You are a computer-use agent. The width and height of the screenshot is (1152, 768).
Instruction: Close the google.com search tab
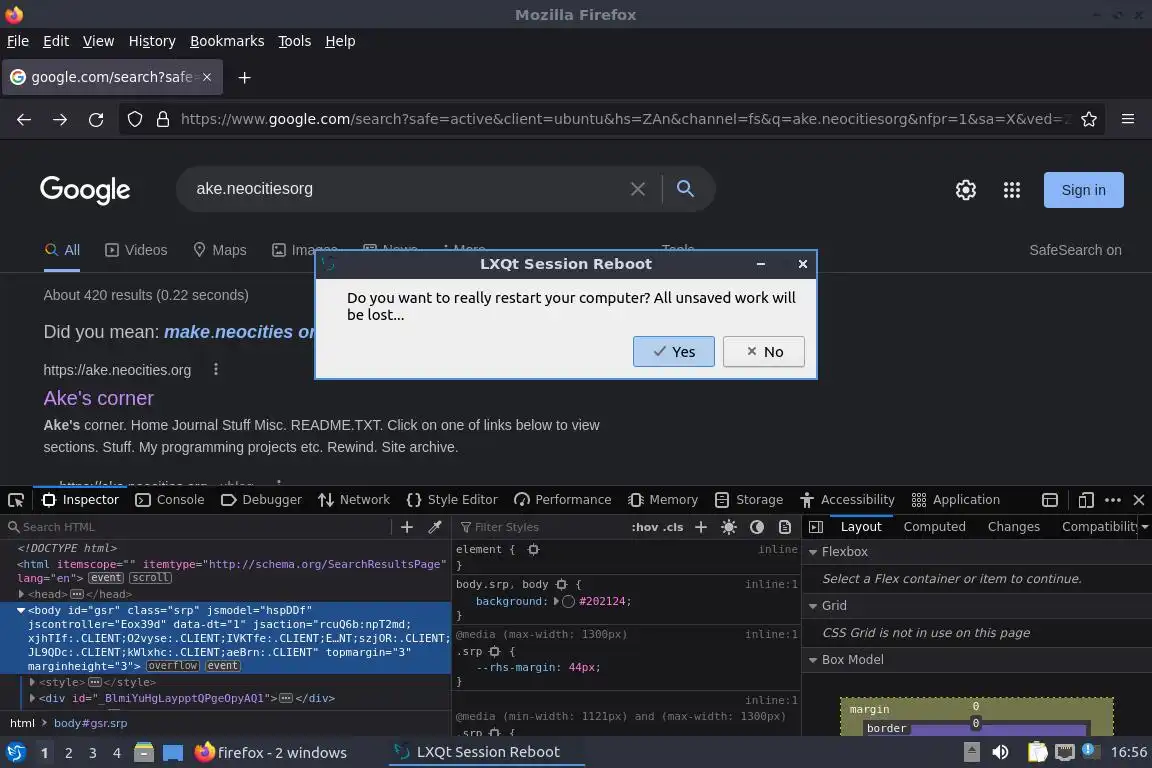pyautogui.click(x=207, y=77)
